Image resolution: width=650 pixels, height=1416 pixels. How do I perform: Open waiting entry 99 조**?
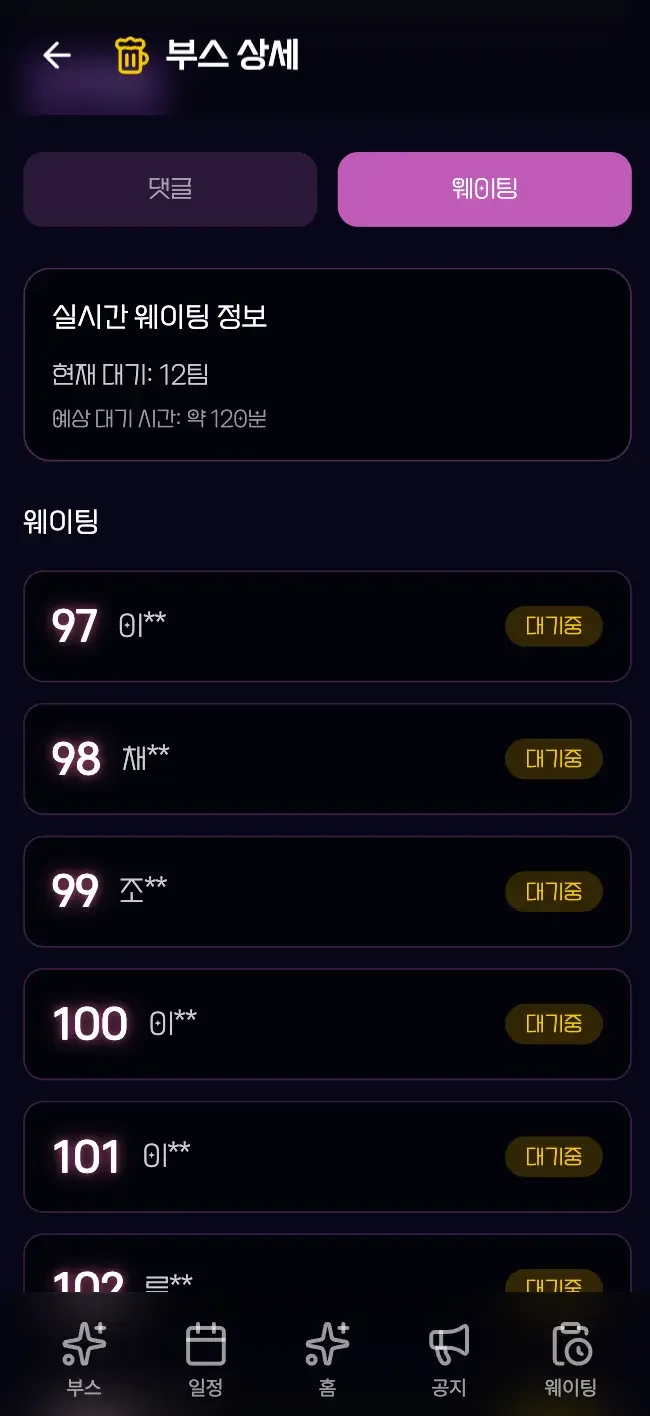click(300, 892)
